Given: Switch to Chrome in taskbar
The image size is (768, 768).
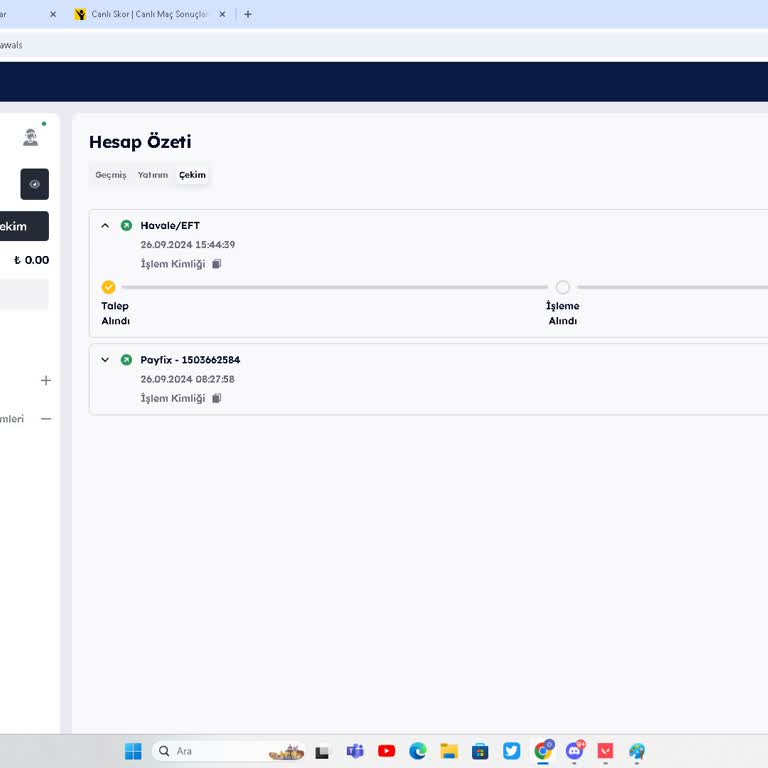Looking at the screenshot, I should [x=543, y=751].
